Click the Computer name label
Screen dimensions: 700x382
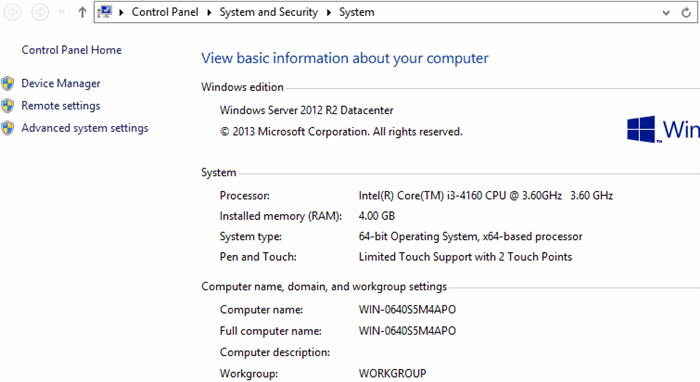point(261,310)
